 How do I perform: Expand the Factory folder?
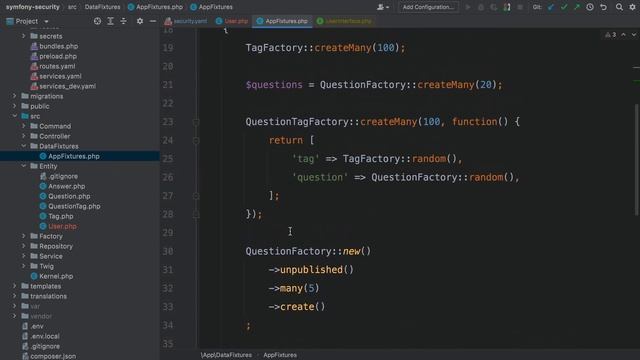(x=24, y=236)
